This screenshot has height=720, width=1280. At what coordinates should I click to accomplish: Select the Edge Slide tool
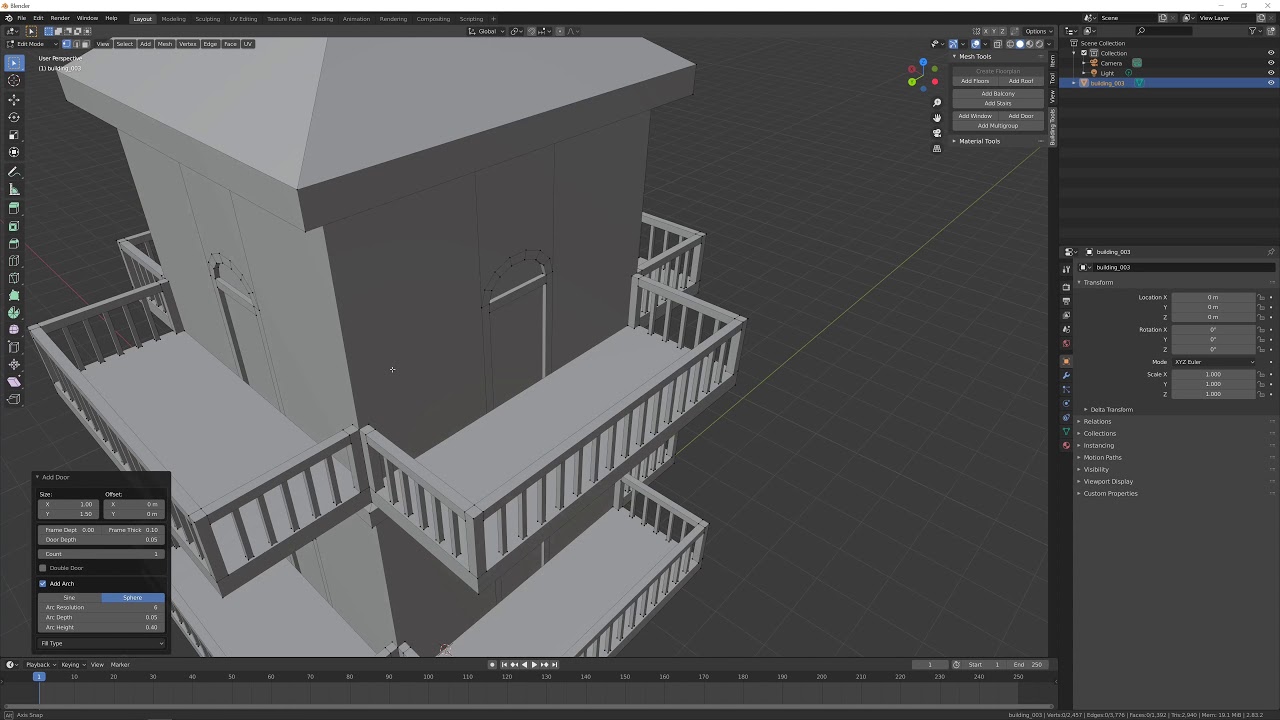(14, 347)
